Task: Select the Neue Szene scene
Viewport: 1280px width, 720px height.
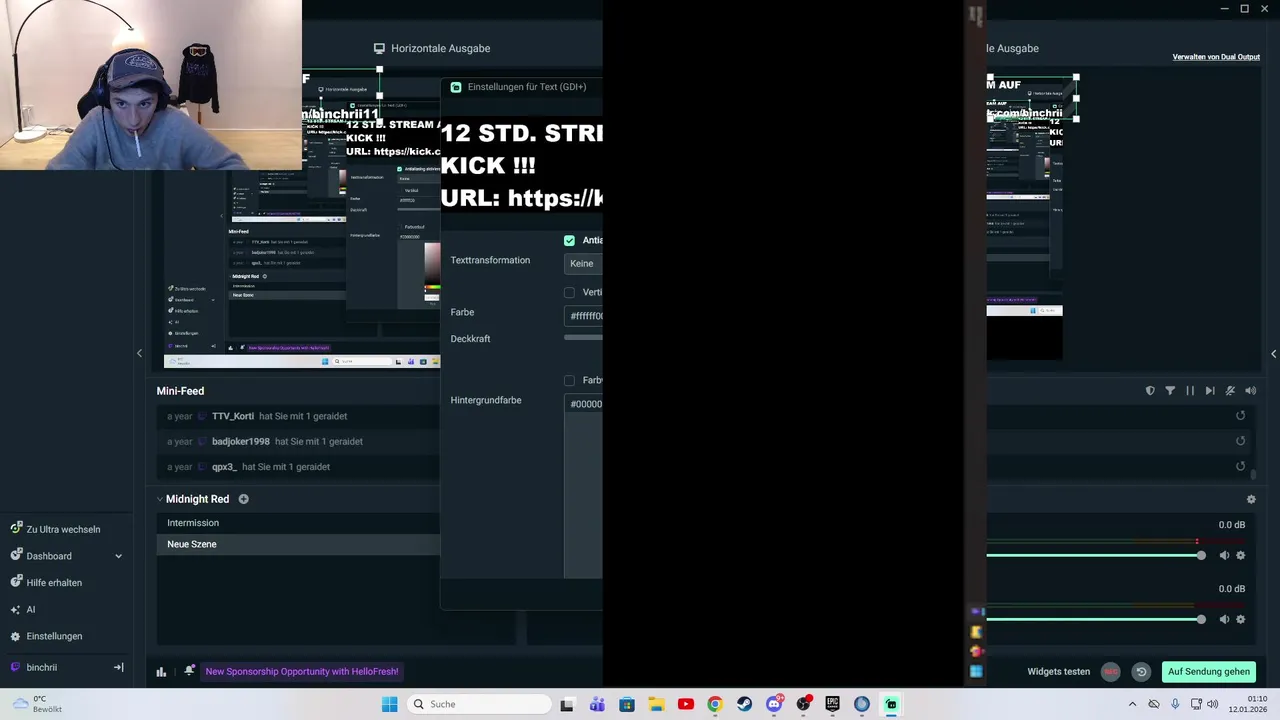Action: pyautogui.click(x=298, y=544)
